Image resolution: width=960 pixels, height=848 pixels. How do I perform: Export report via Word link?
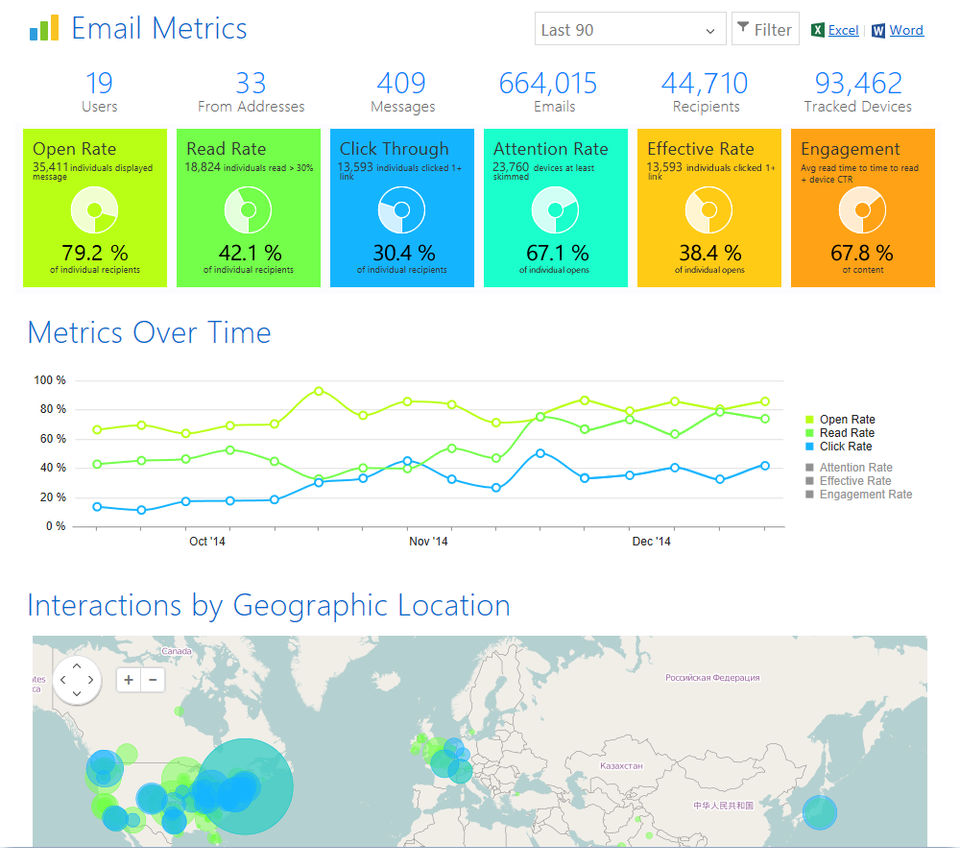[906, 30]
